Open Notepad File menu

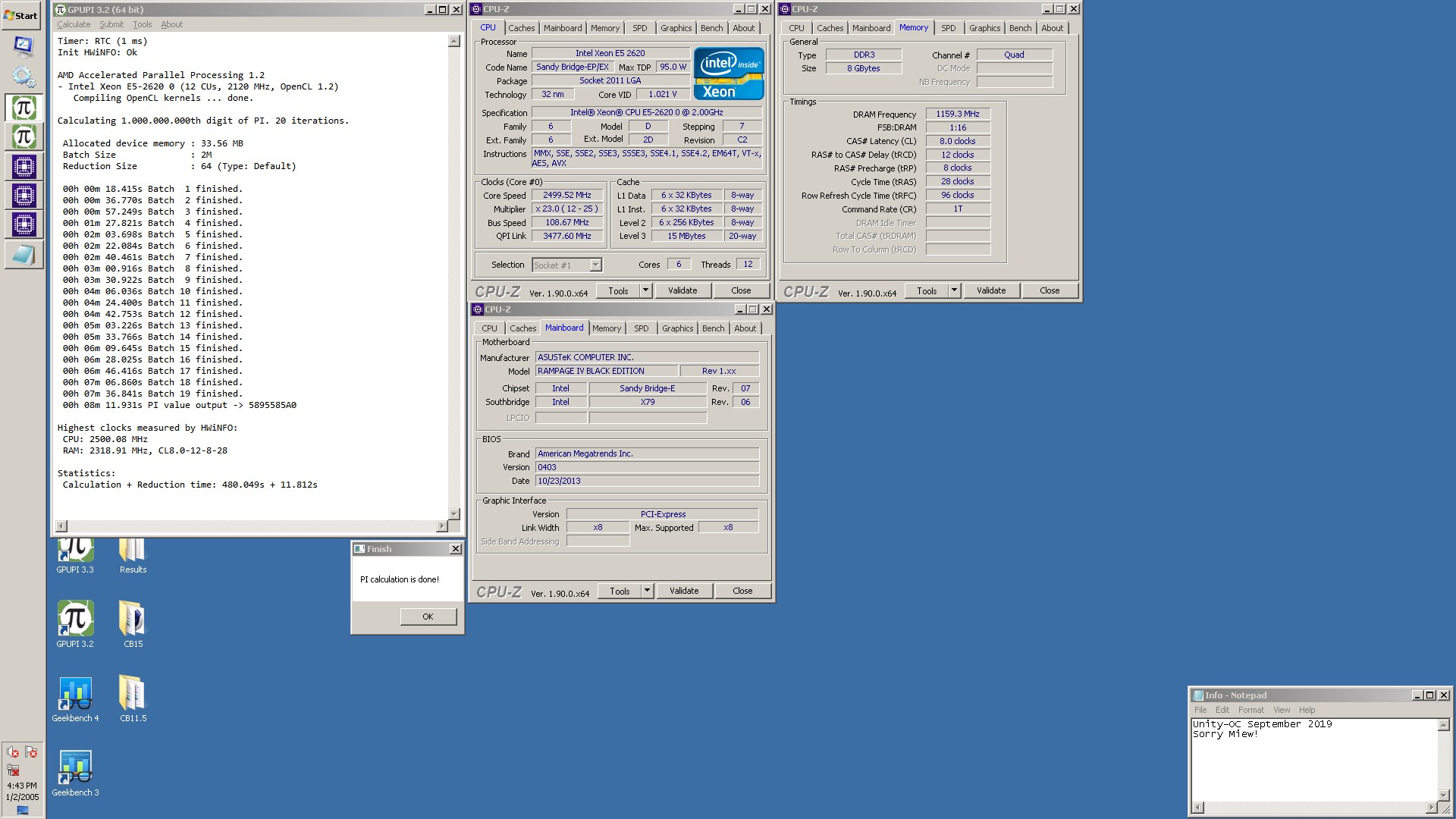(1200, 710)
